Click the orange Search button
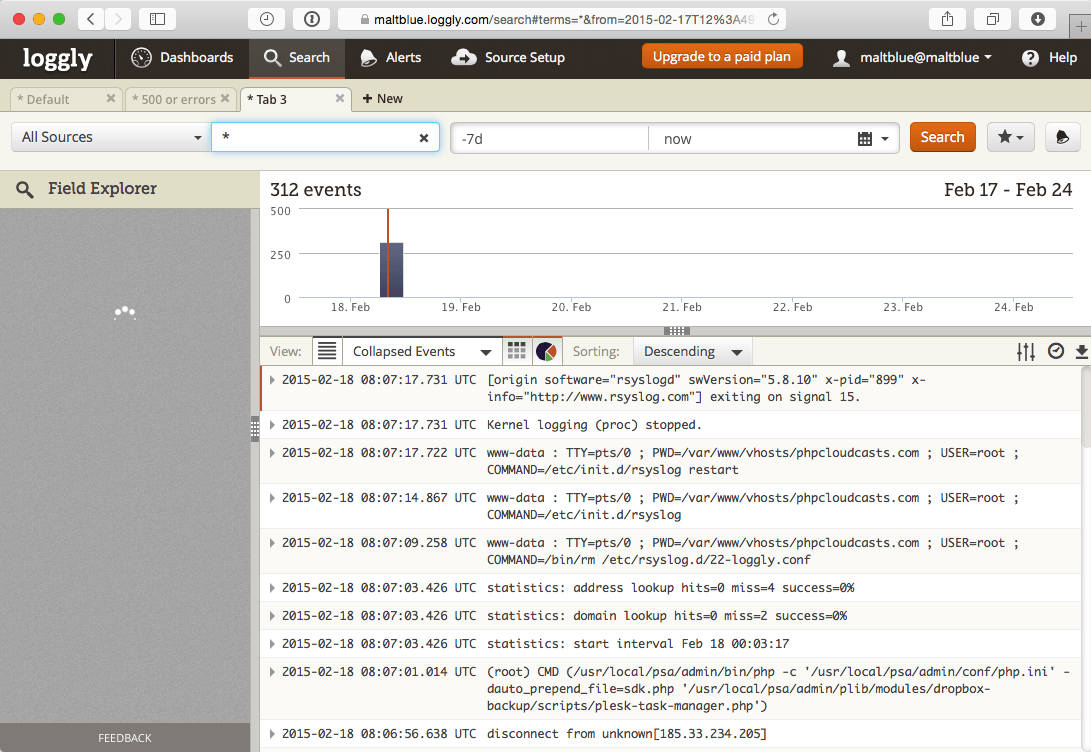 pos(942,137)
